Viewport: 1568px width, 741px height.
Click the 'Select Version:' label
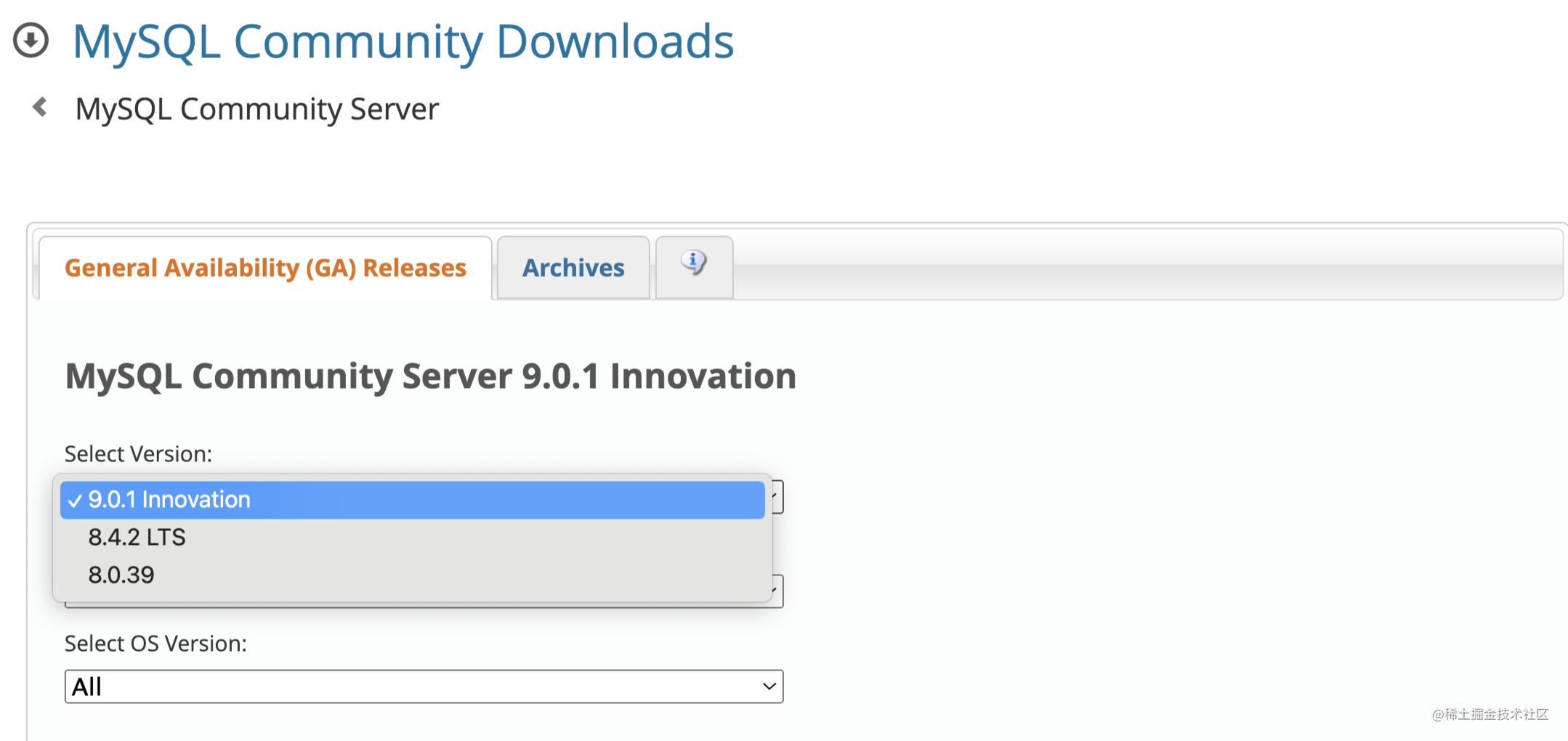(x=138, y=454)
